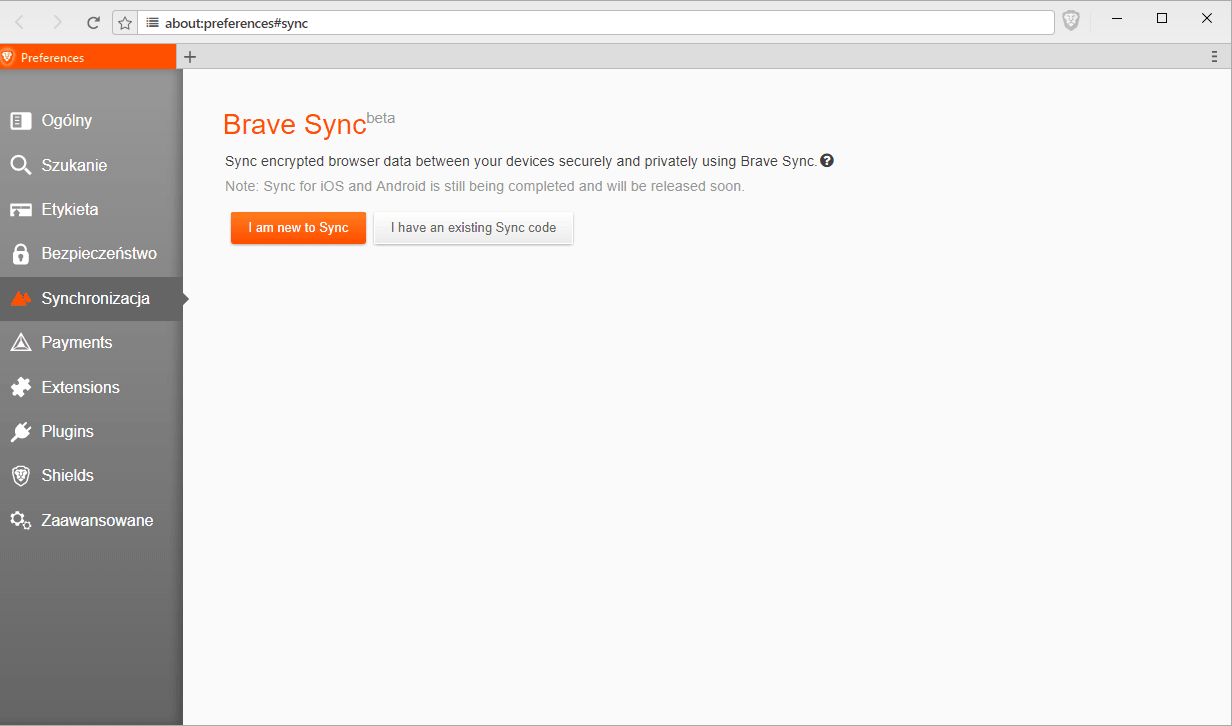Go to the Shields preferences

click(x=91, y=476)
